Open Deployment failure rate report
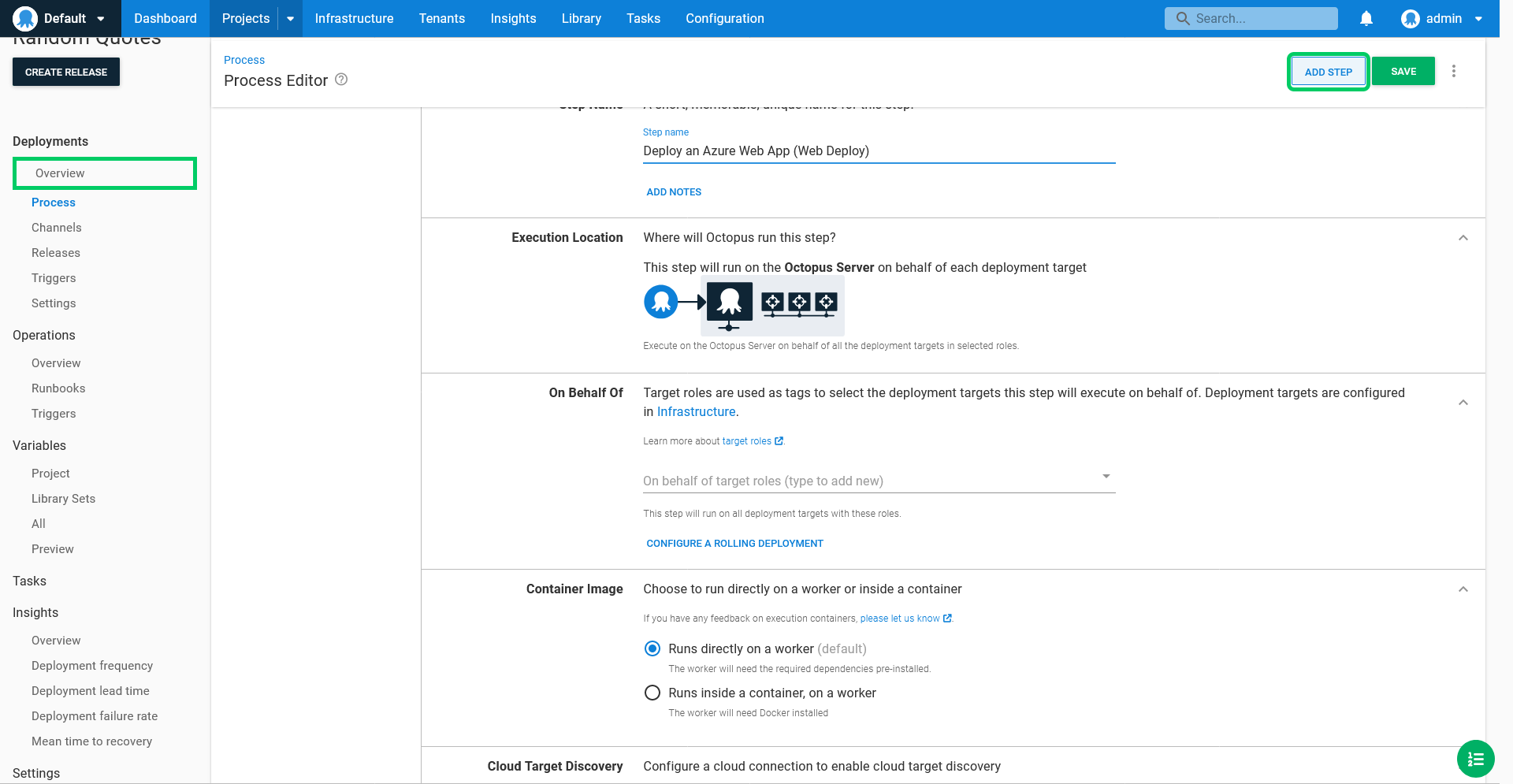 95,716
